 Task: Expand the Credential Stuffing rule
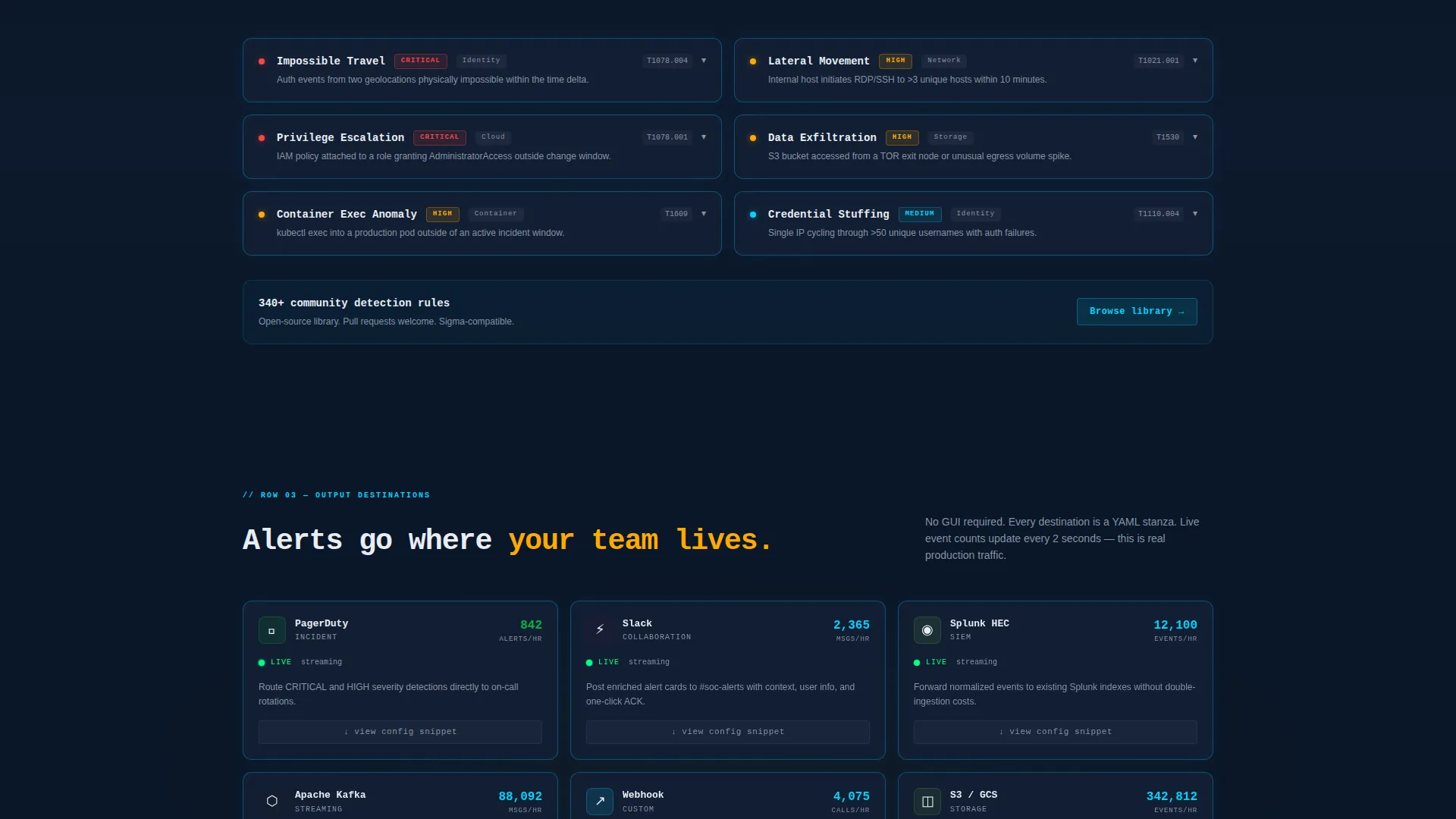(1195, 214)
